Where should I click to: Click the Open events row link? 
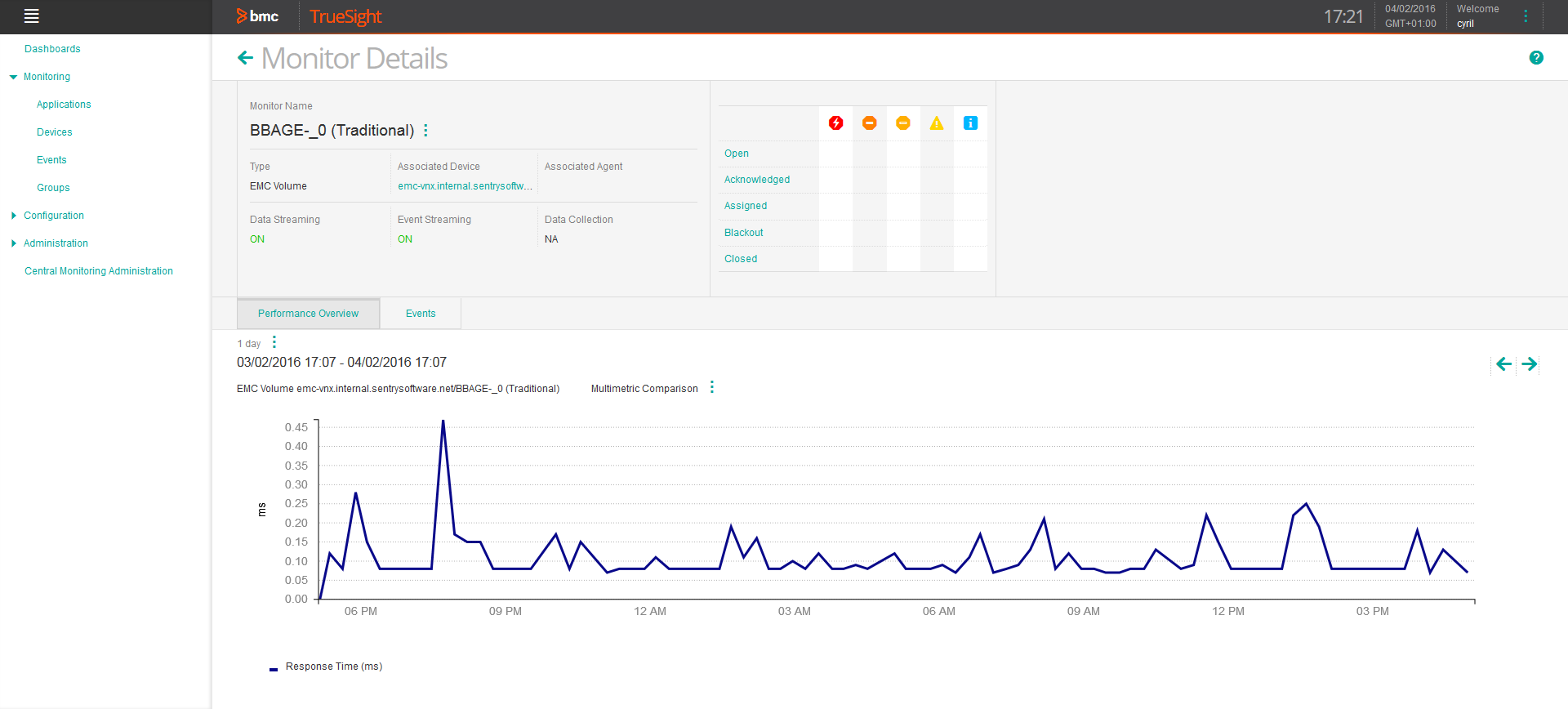click(x=737, y=154)
